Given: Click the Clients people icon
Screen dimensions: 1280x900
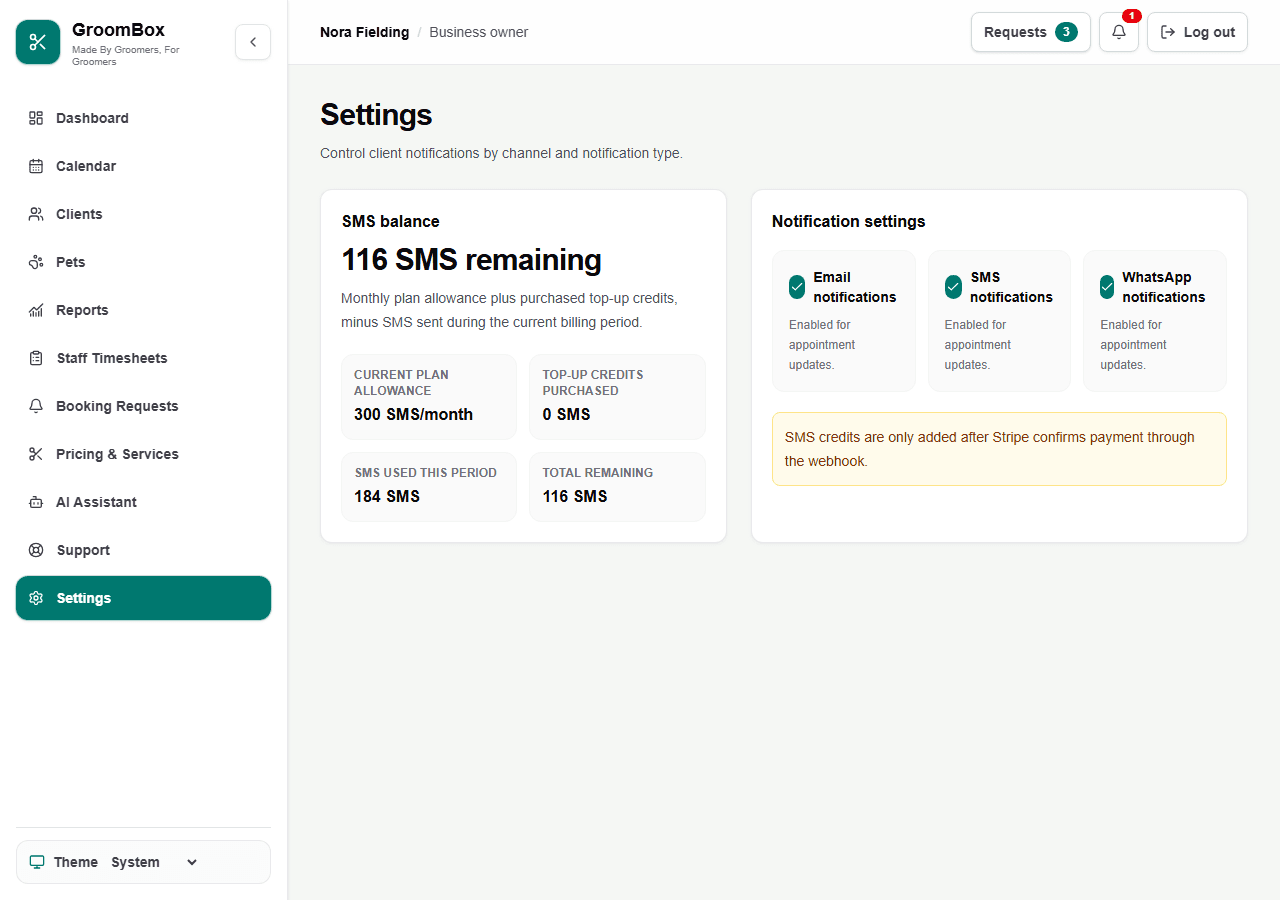Looking at the screenshot, I should pos(36,214).
